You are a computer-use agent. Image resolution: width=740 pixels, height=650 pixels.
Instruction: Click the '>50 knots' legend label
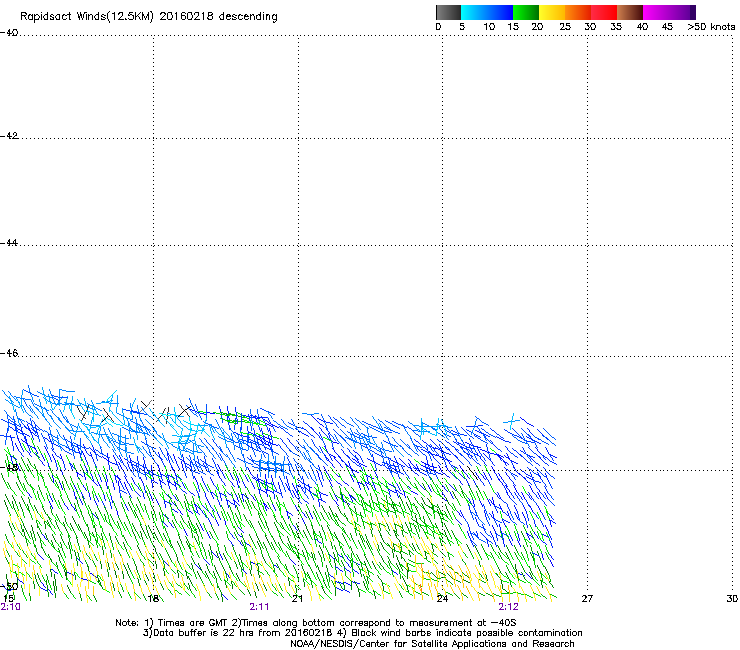coord(711,27)
